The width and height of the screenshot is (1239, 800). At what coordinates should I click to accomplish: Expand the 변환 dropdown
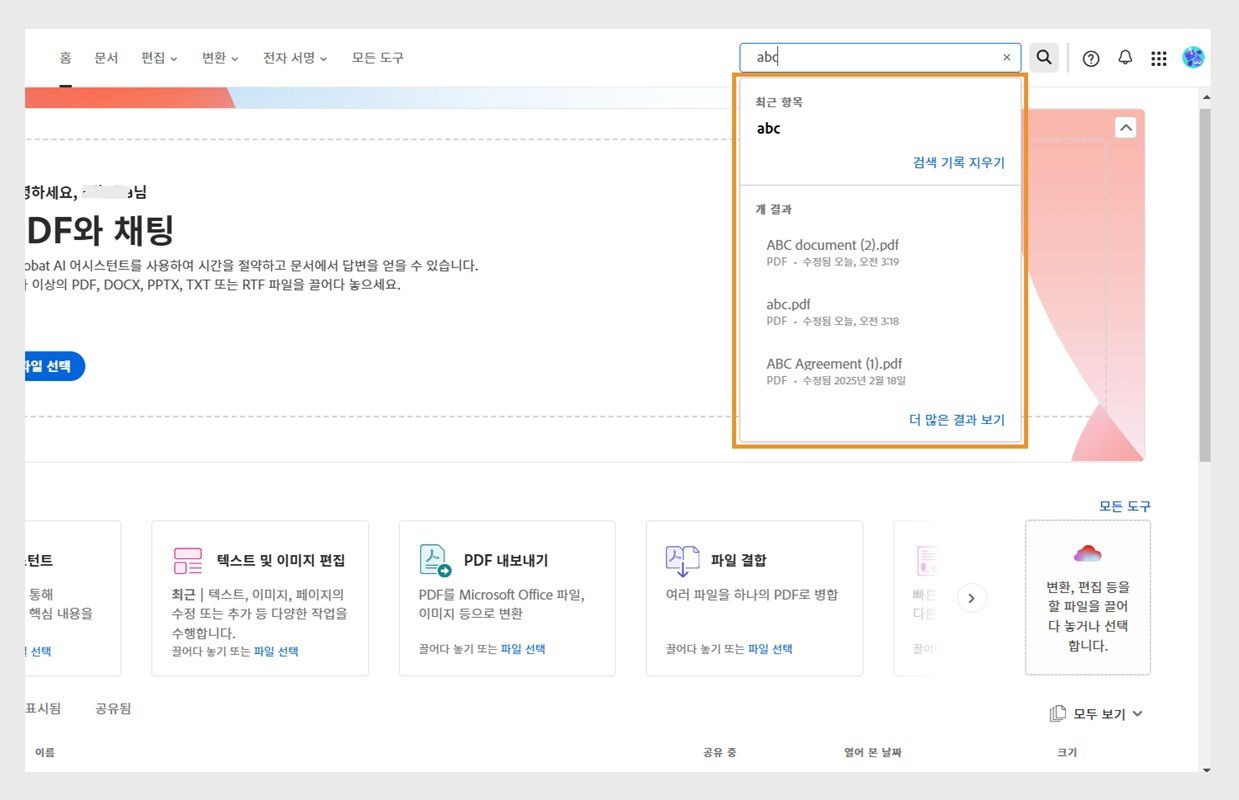click(218, 58)
